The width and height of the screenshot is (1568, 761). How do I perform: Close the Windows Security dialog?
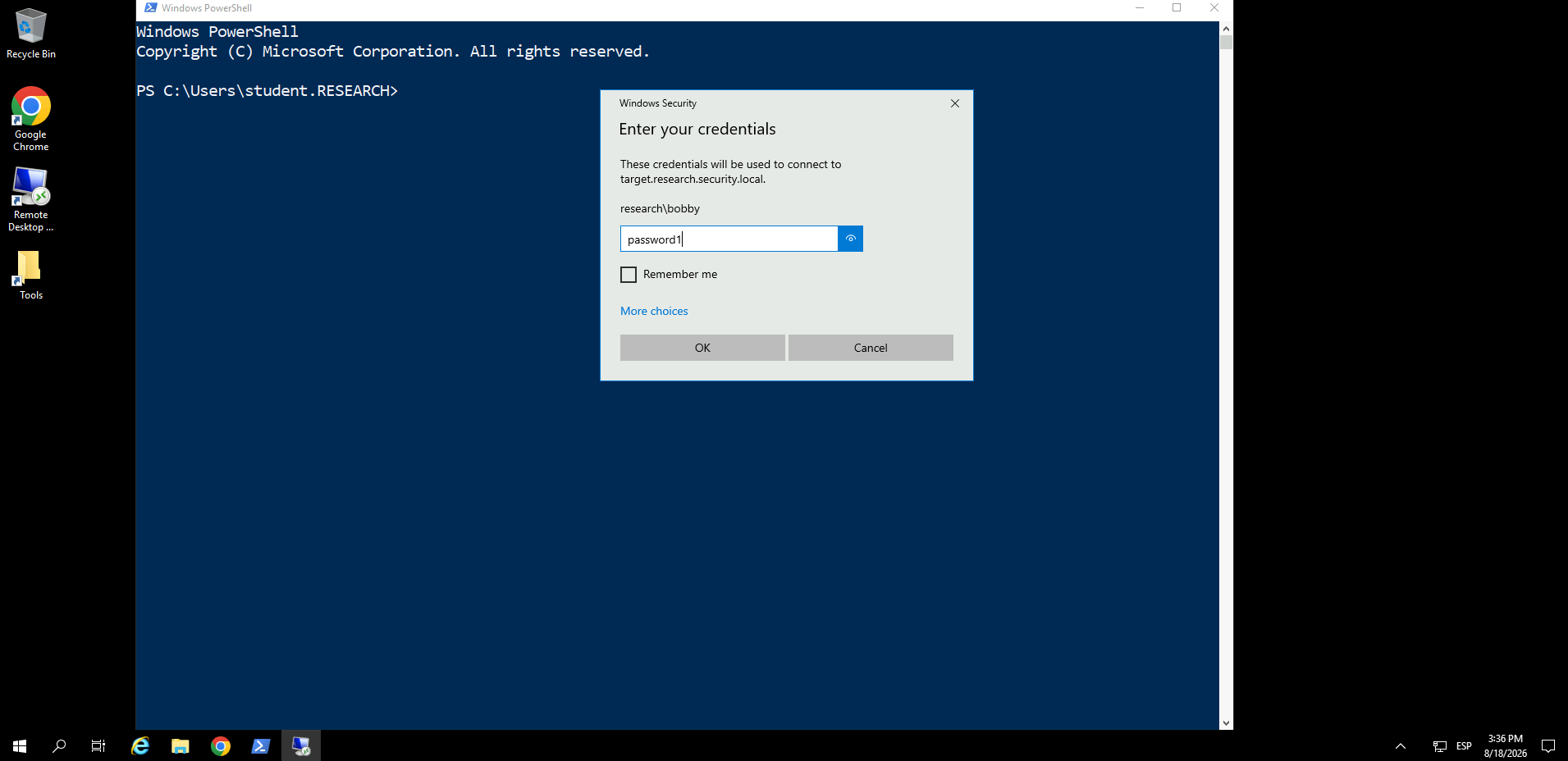(955, 103)
